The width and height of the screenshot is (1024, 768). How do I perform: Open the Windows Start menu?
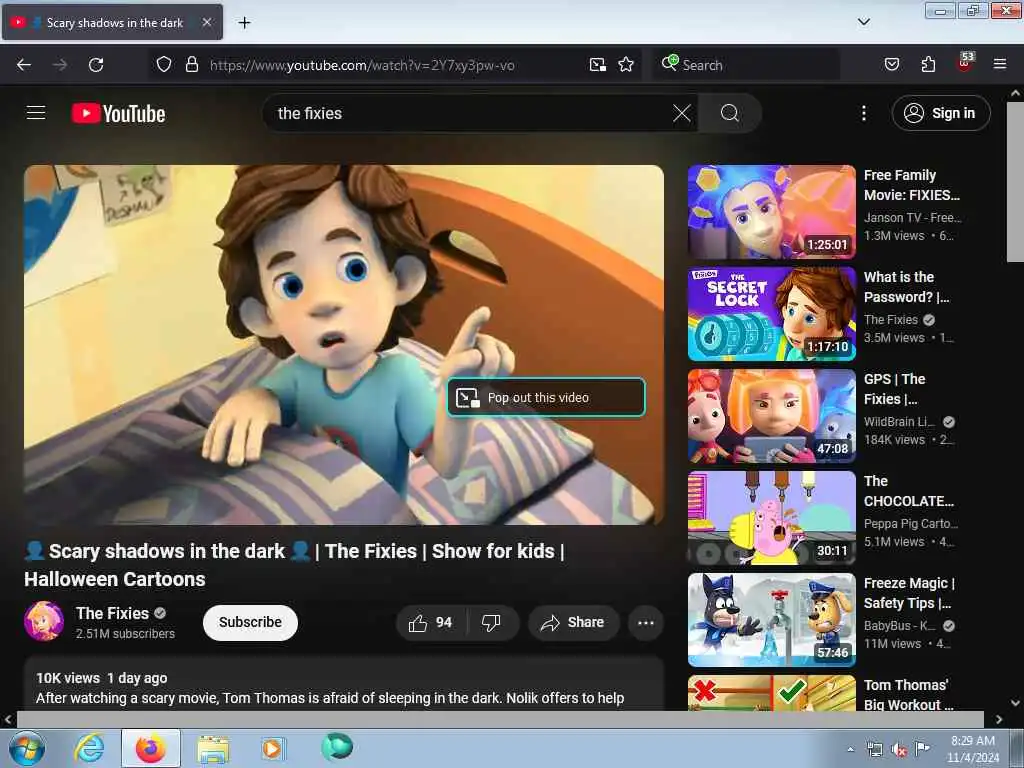(x=26, y=748)
